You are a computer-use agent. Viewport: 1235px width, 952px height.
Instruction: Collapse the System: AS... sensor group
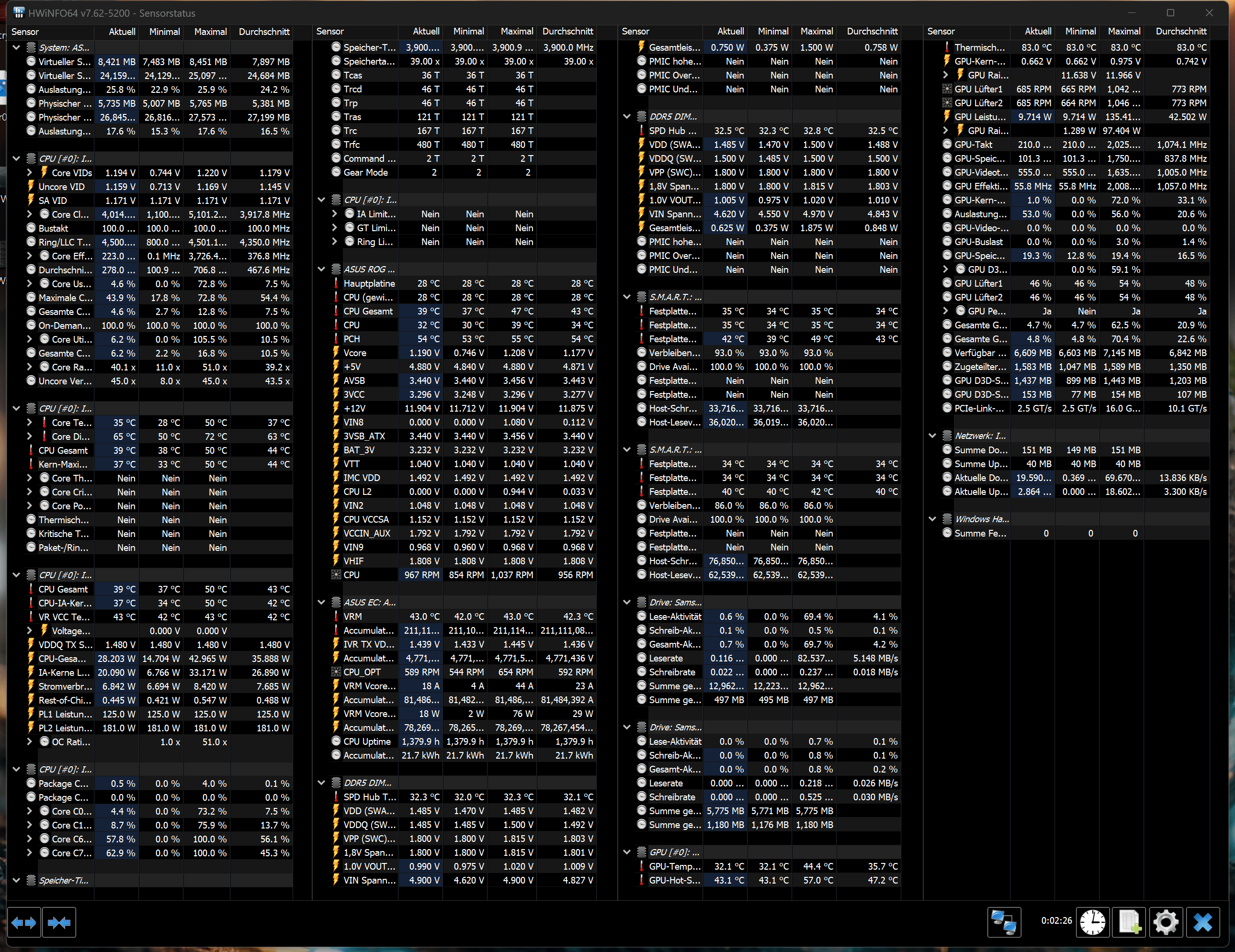click(x=16, y=47)
